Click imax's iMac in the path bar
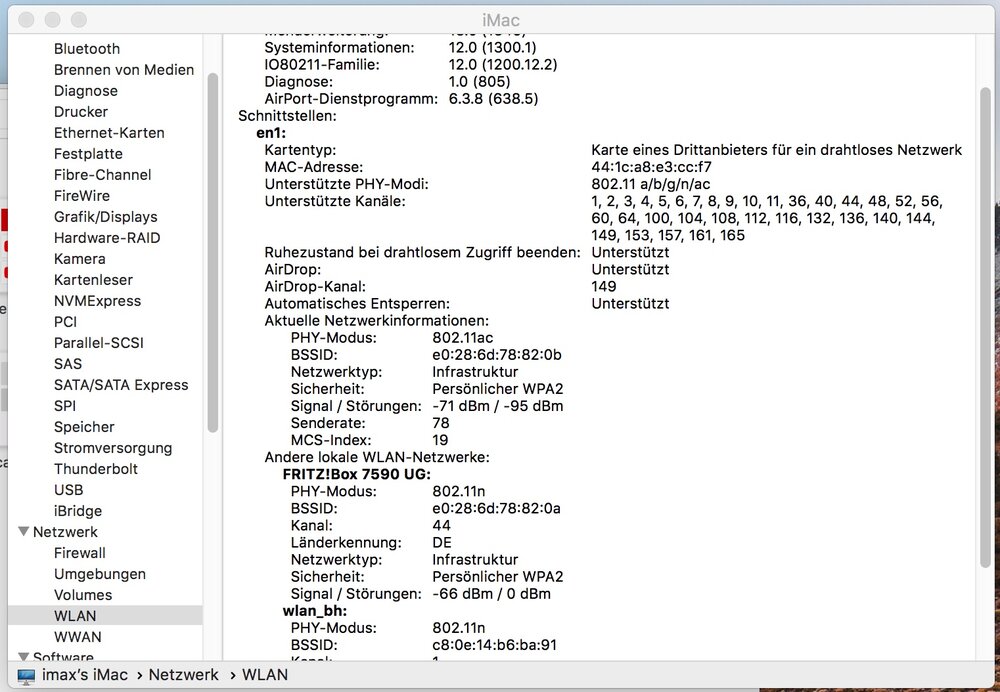 tap(85, 675)
